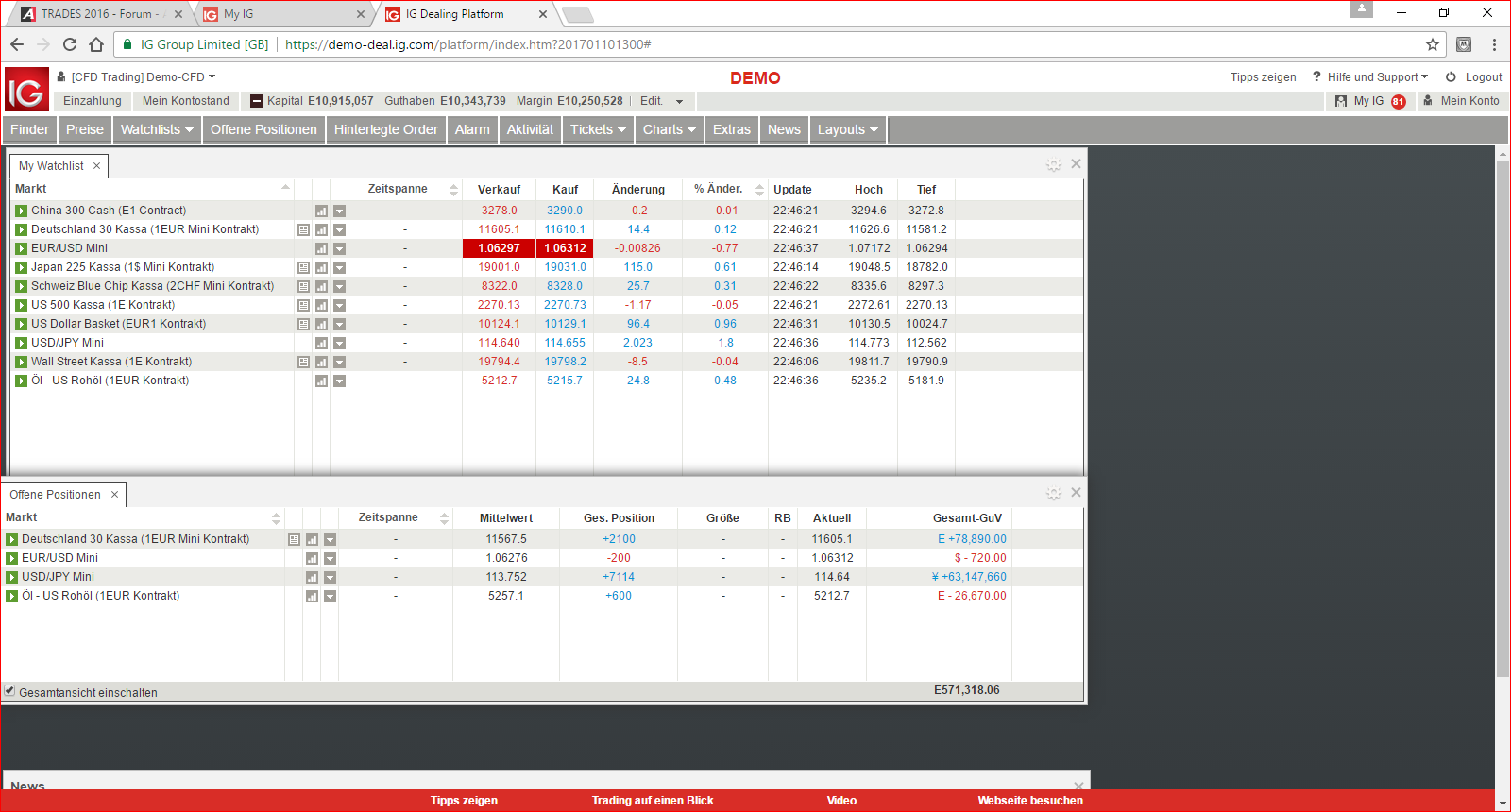Switch to the My IG browser tab
The height and width of the screenshot is (812, 1511).
tap(283, 14)
